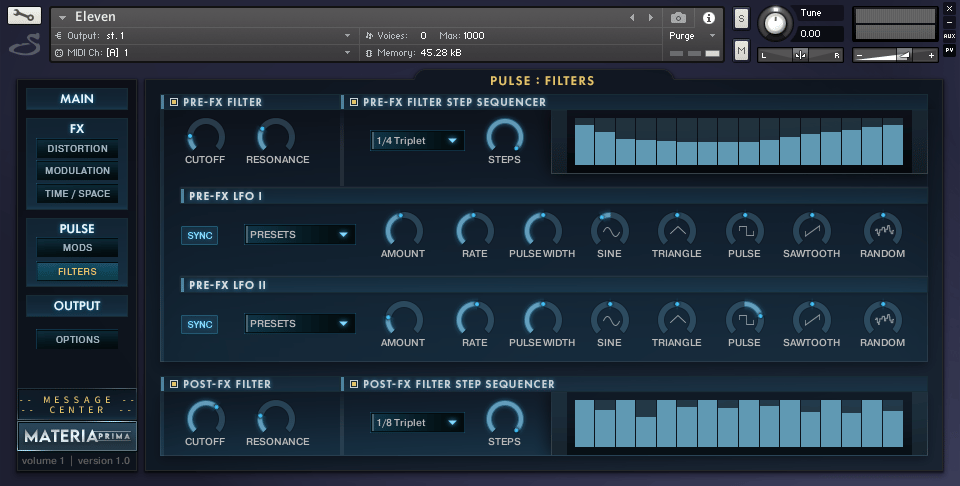Open the wrench instrument edit icon
Screen dimensions: 960x486
(x=24, y=16)
